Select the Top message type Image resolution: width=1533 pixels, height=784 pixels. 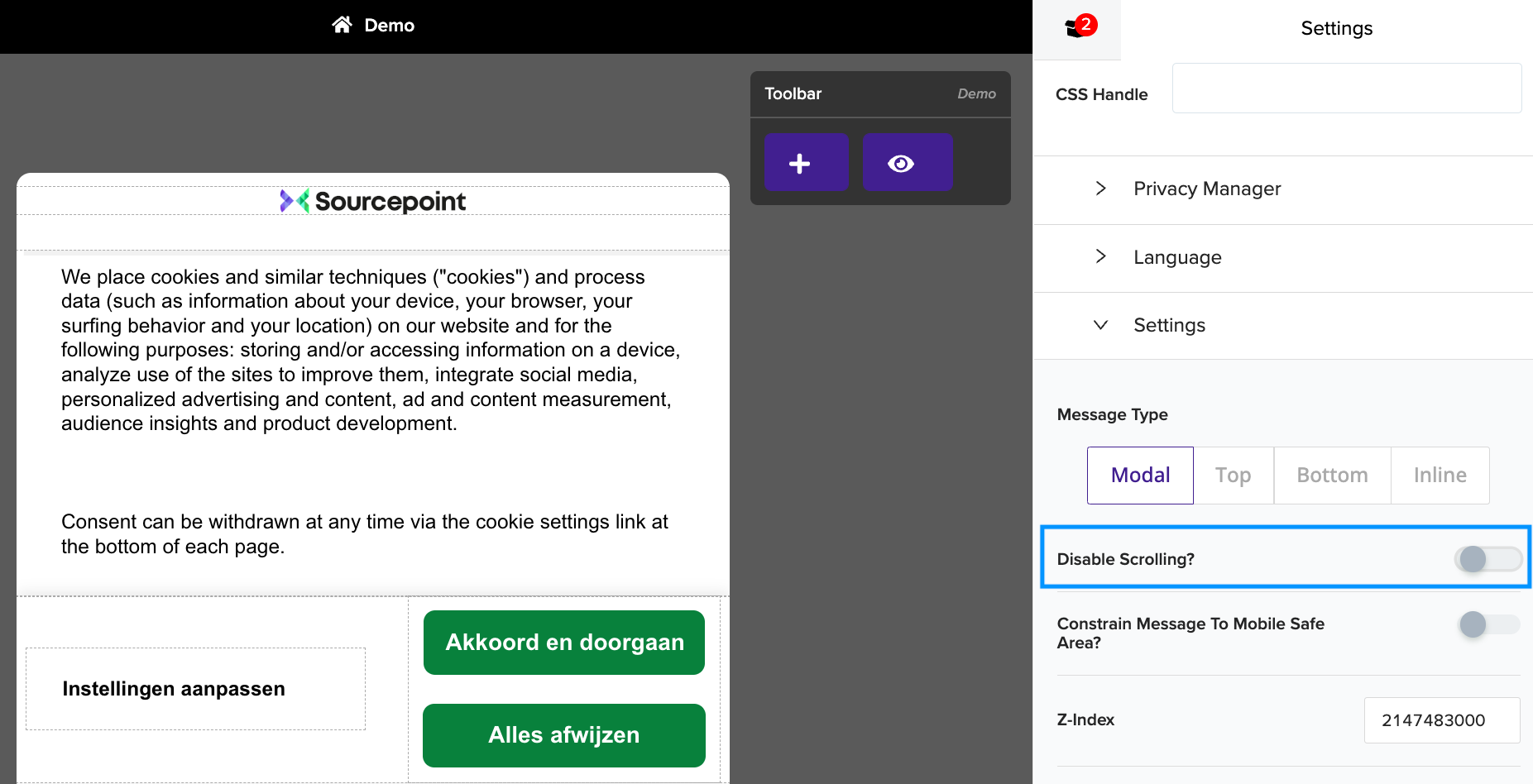pos(1233,475)
